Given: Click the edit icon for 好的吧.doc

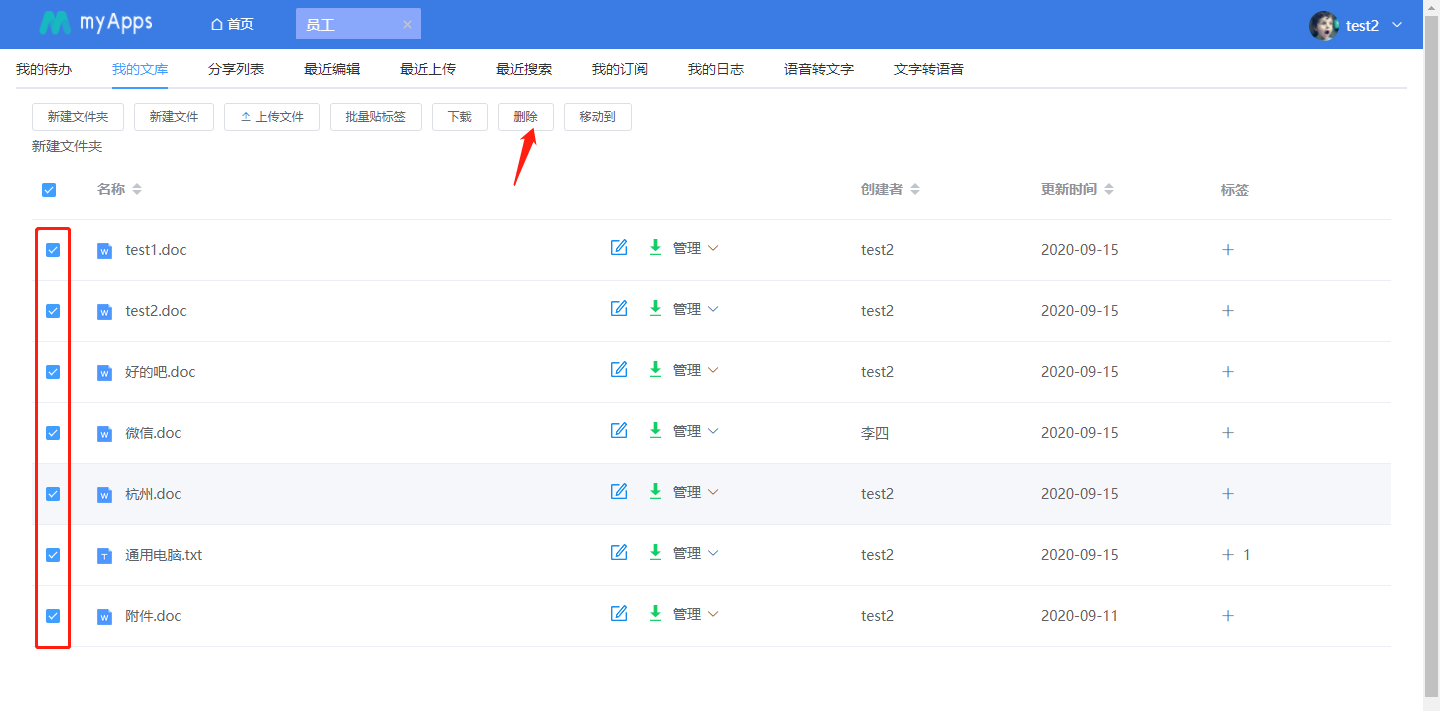Looking at the screenshot, I should (x=619, y=369).
